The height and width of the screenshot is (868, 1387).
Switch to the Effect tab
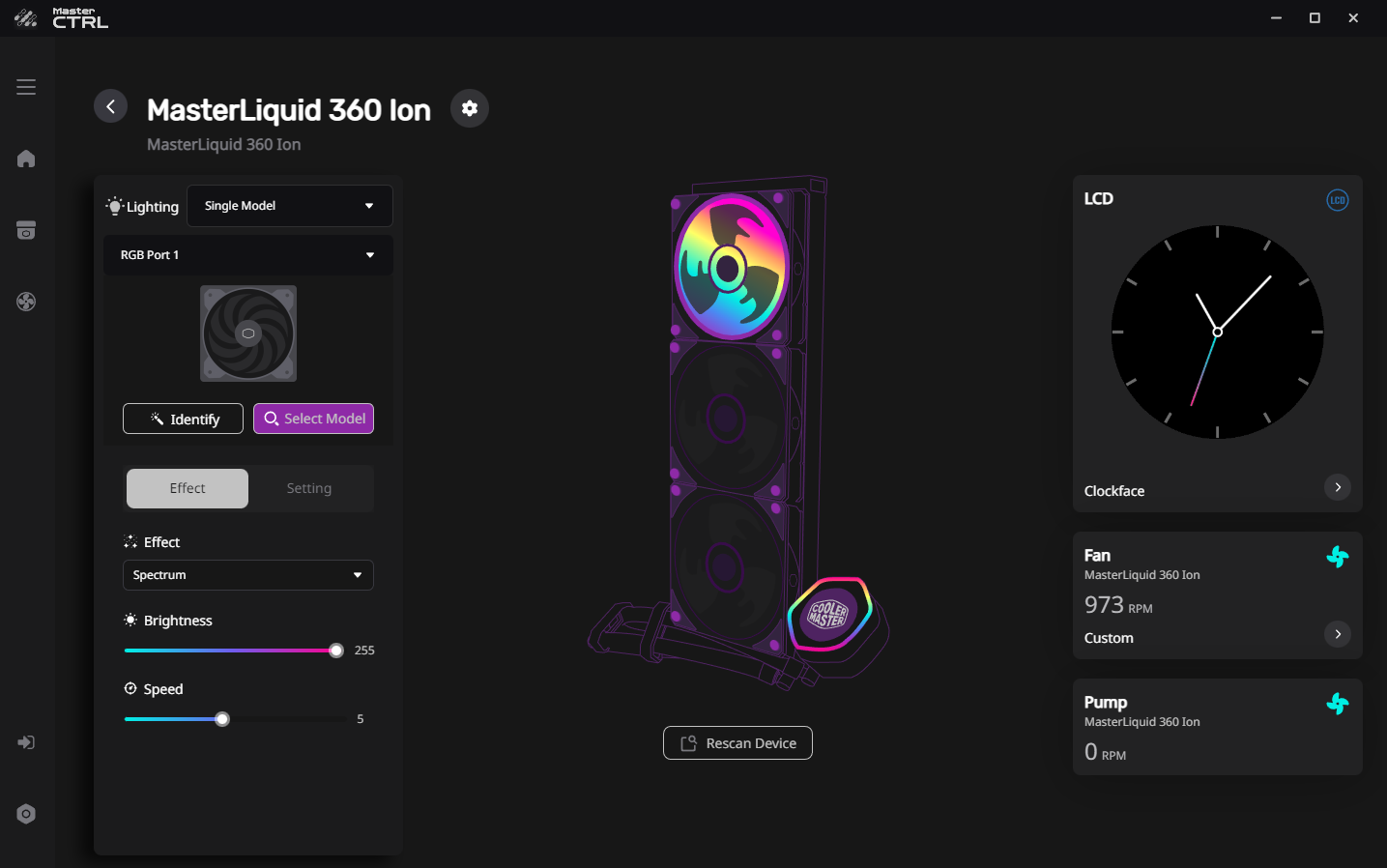click(188, 488)
